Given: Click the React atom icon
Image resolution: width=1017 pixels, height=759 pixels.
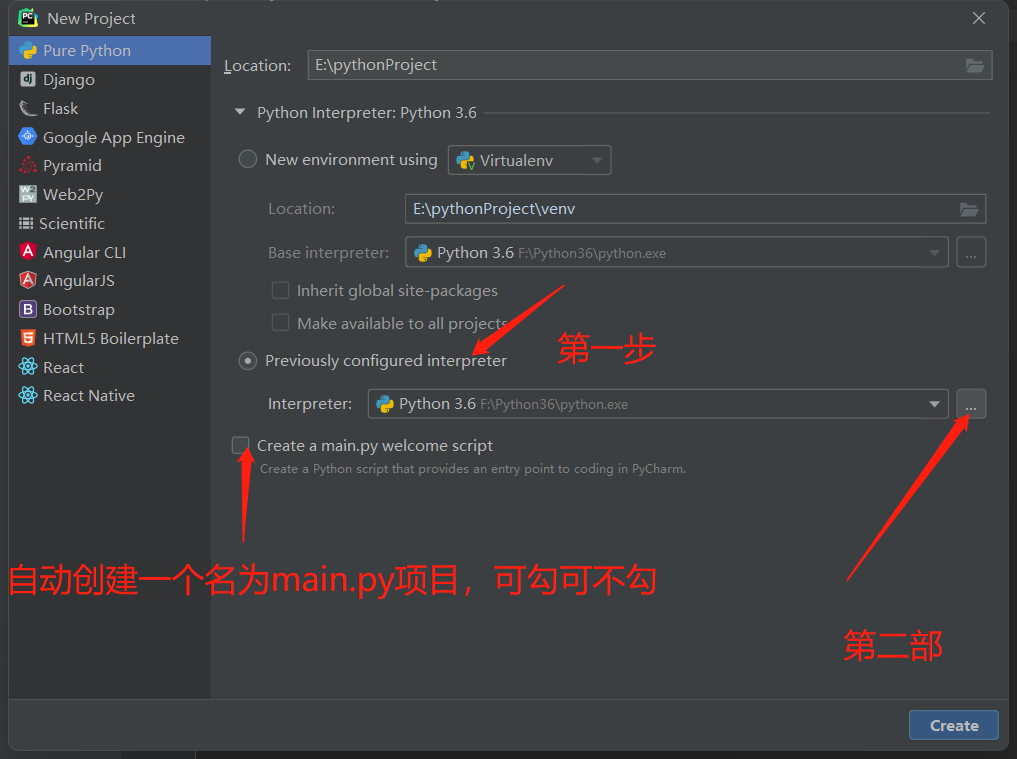Looking at the screenshot, I should tap(28, 367).
